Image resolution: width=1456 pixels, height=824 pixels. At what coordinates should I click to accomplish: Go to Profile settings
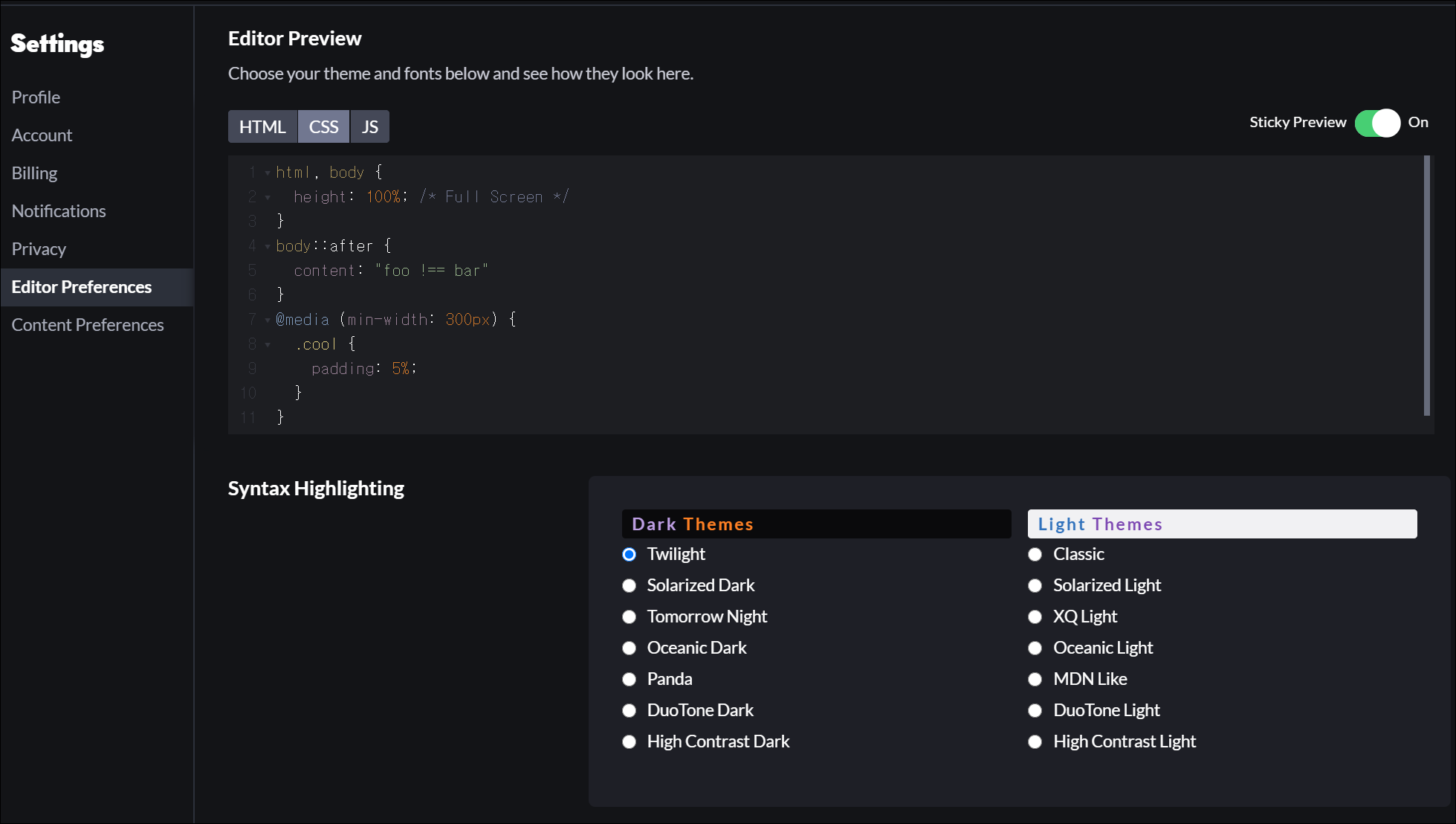tap(36, 97)
